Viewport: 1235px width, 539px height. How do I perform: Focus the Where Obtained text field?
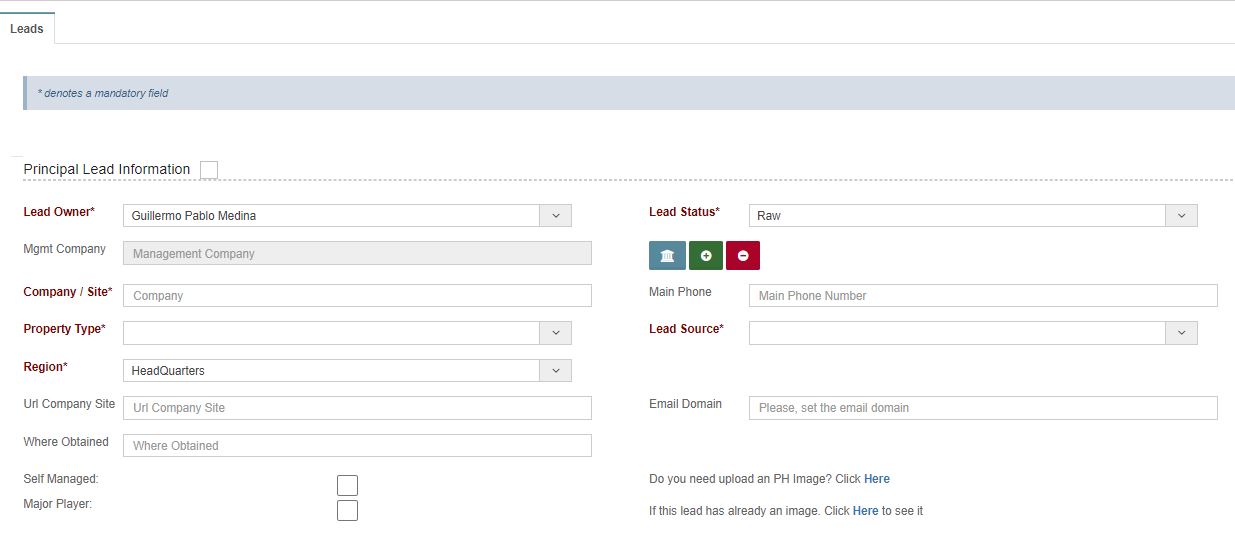tap(357, 446)
